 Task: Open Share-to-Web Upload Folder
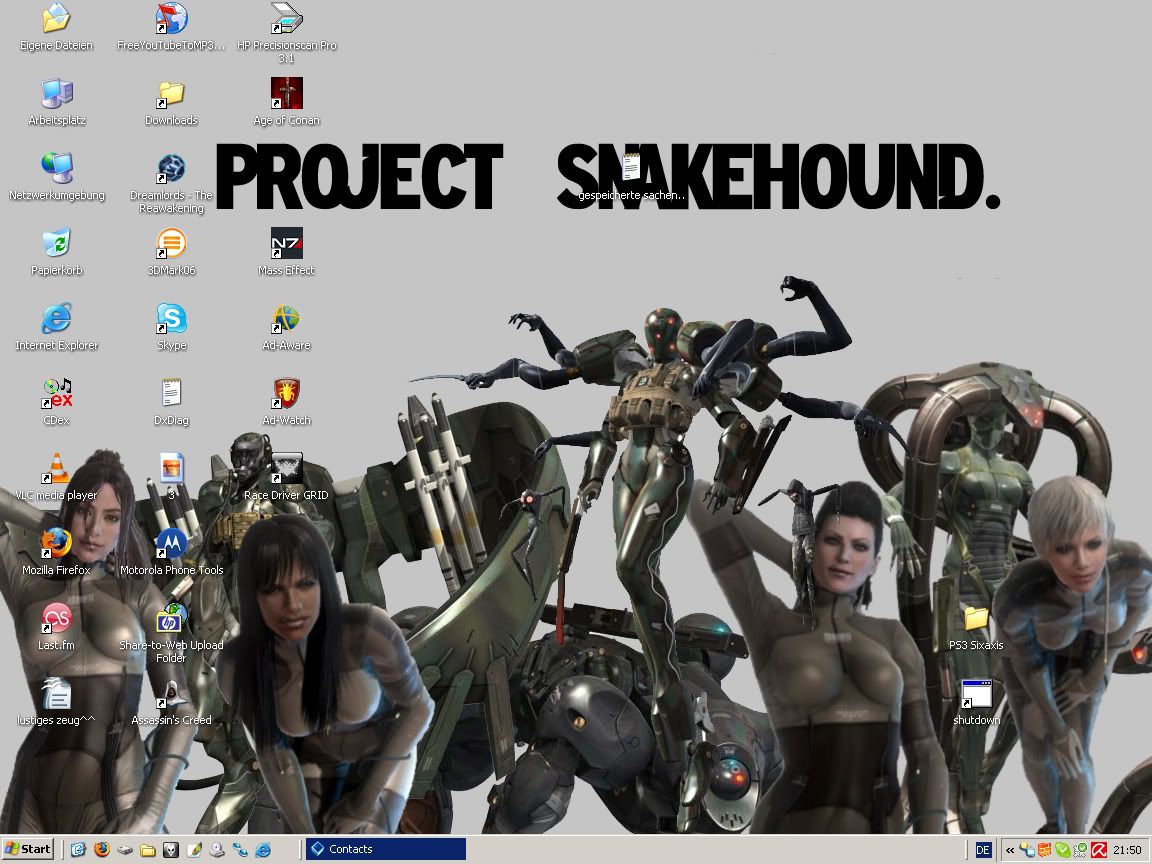point(171,633)
